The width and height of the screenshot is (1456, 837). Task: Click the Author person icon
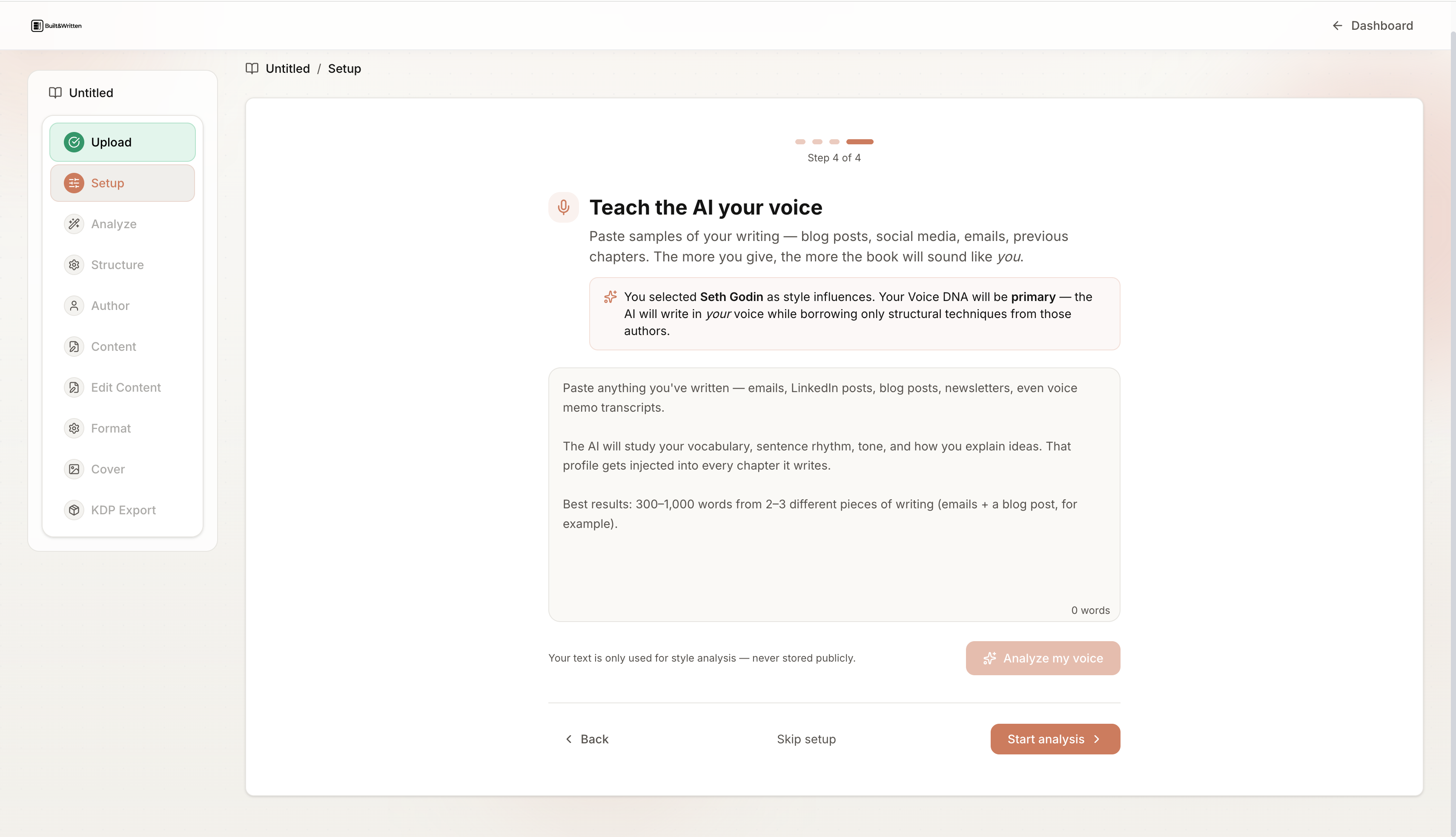[x=74, y=306]
